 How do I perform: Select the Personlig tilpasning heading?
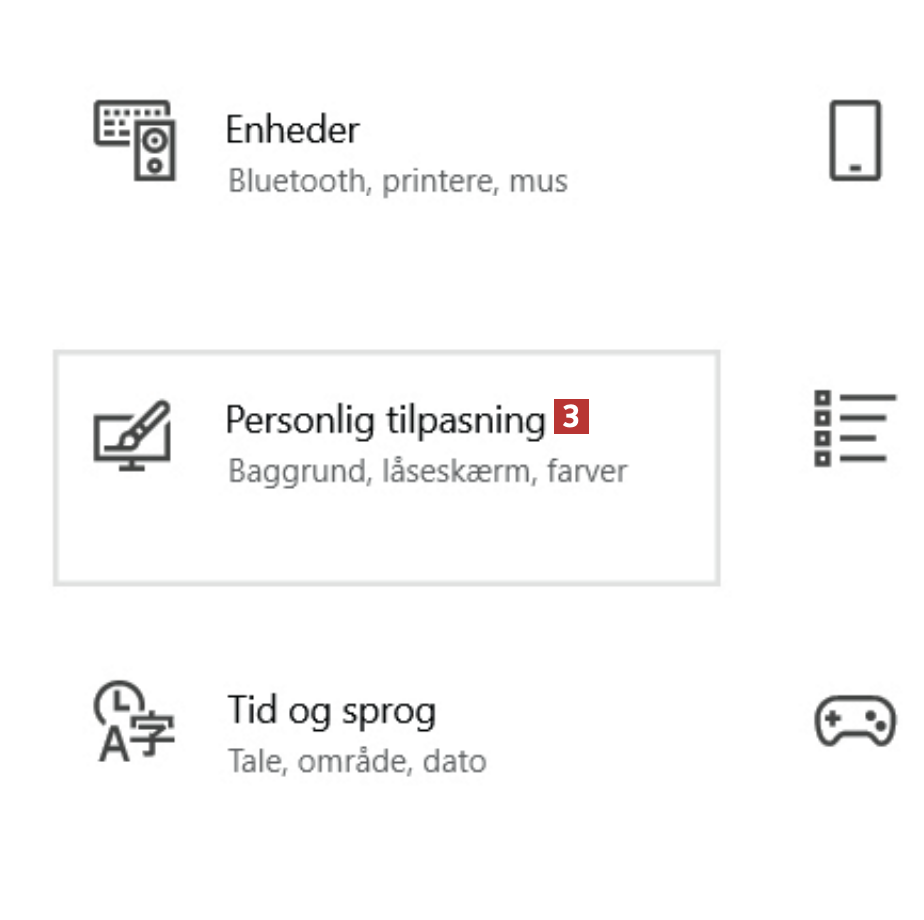(385, 420)
